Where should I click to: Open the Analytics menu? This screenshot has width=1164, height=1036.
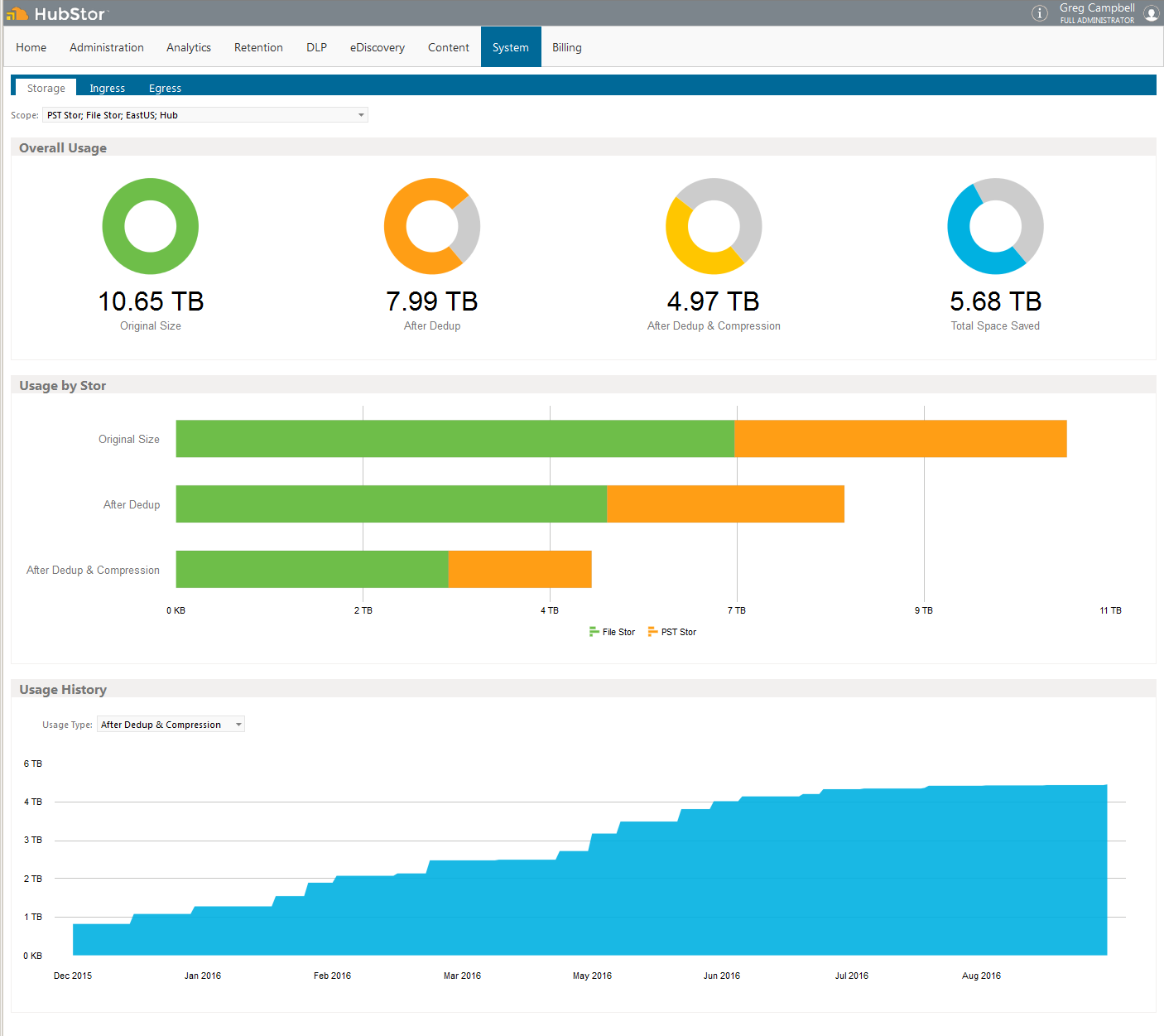(x=189, y=47)
